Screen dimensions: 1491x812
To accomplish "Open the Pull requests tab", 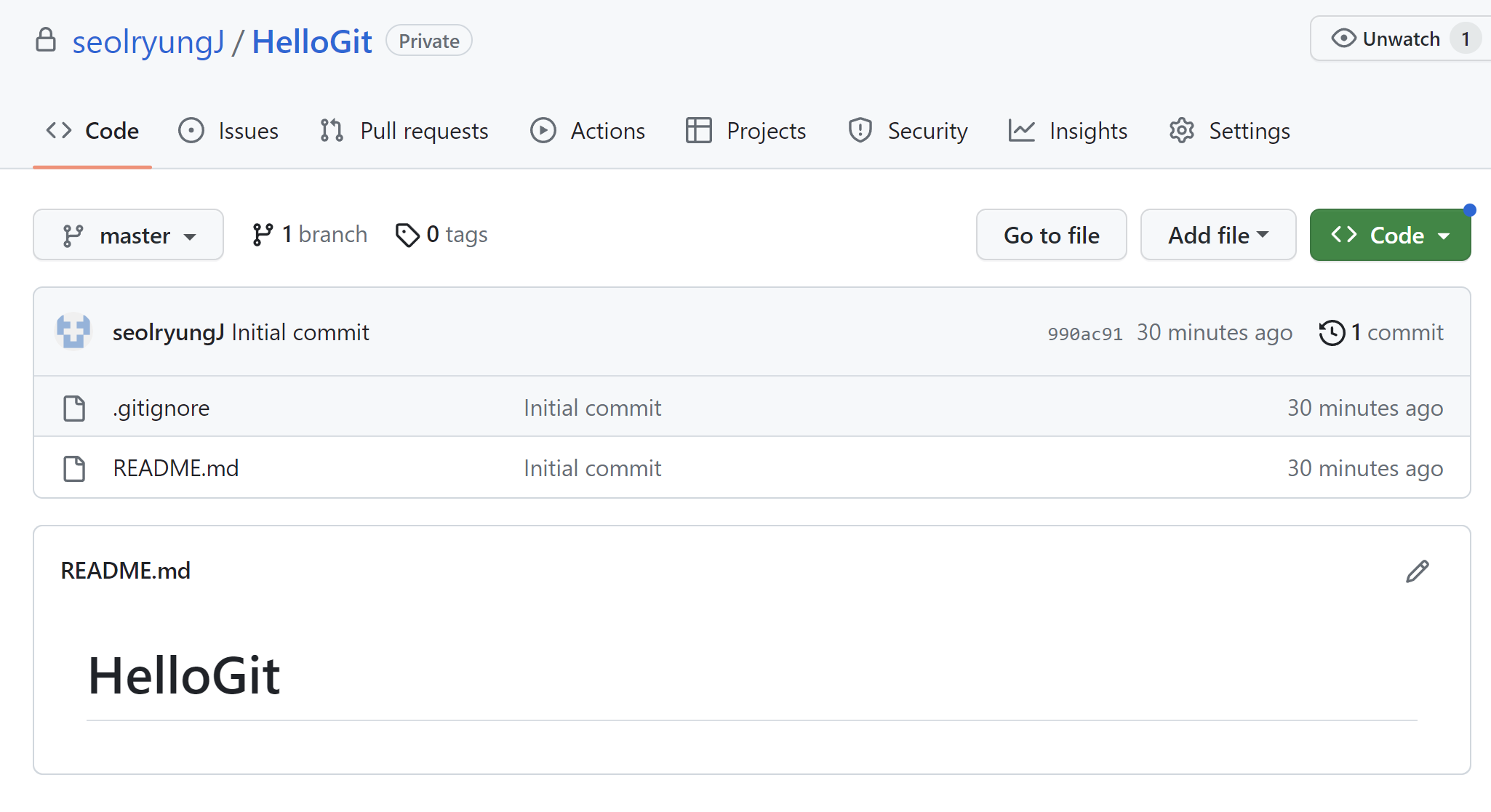I will click(x=404, y=131).
